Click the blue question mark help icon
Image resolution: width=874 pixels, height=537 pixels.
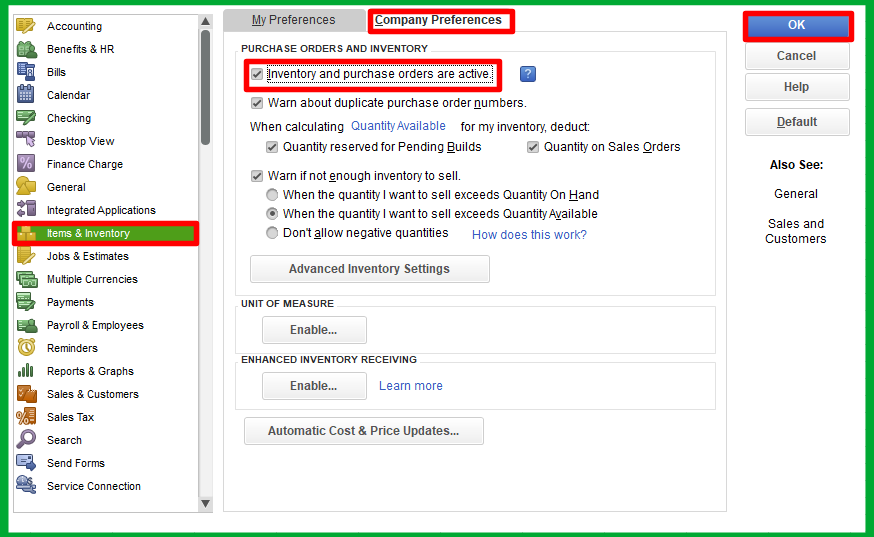[x=528, y=74]
